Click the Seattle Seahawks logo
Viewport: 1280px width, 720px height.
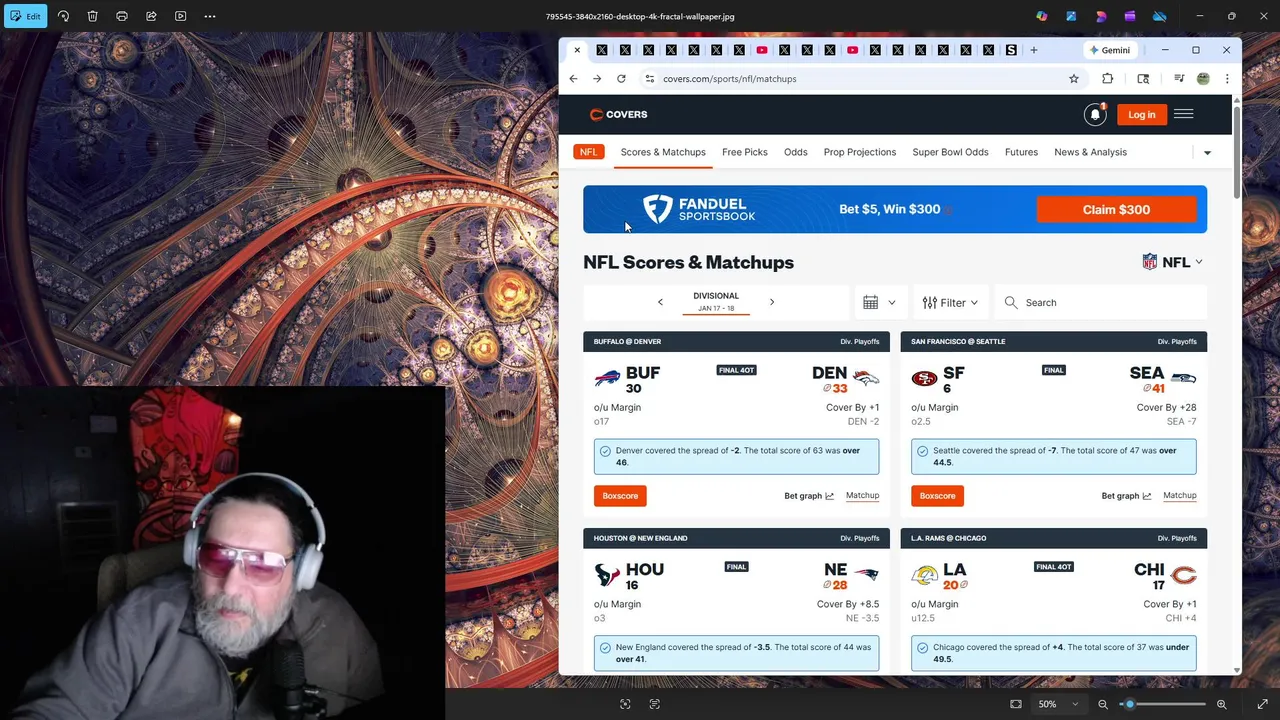pos(1183,378)
